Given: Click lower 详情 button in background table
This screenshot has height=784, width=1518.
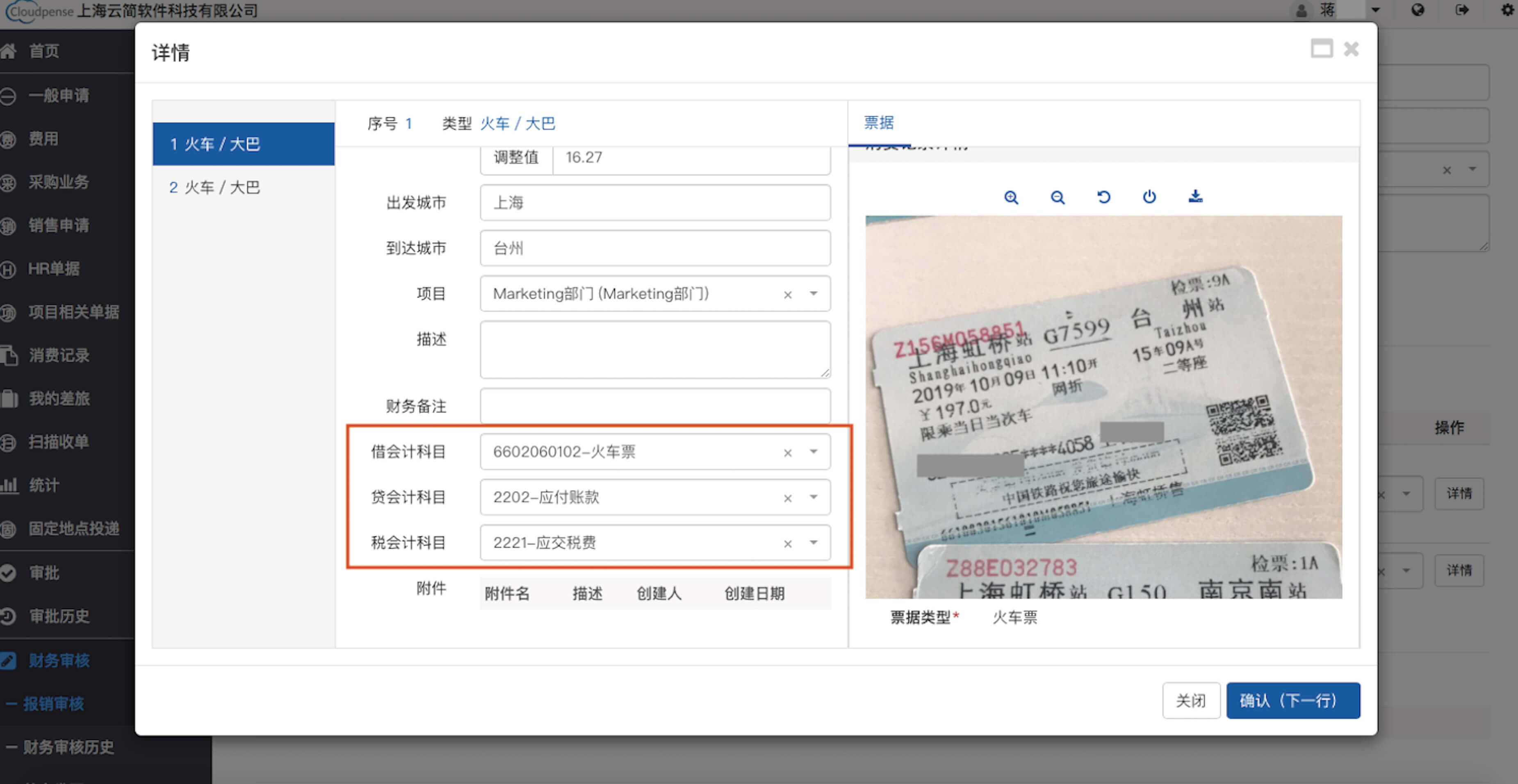Looking at the screenshot, I should (x=1459, y=570).
